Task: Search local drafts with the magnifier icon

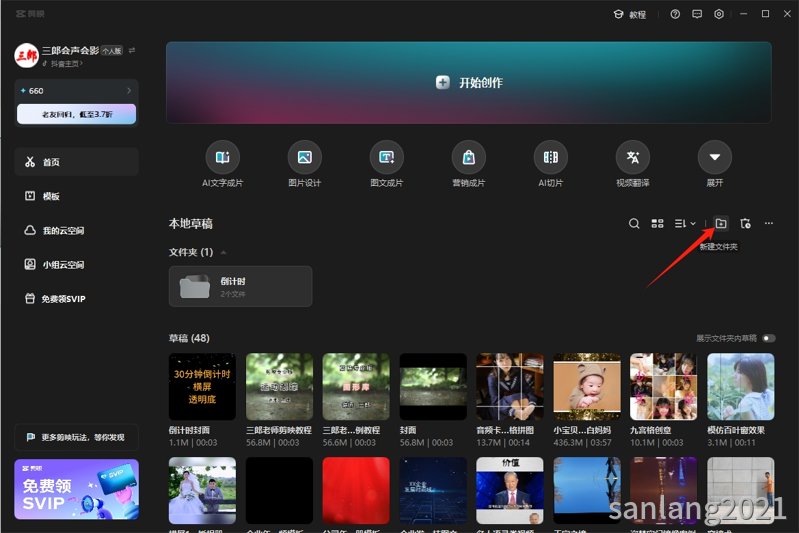Action: 634,224
